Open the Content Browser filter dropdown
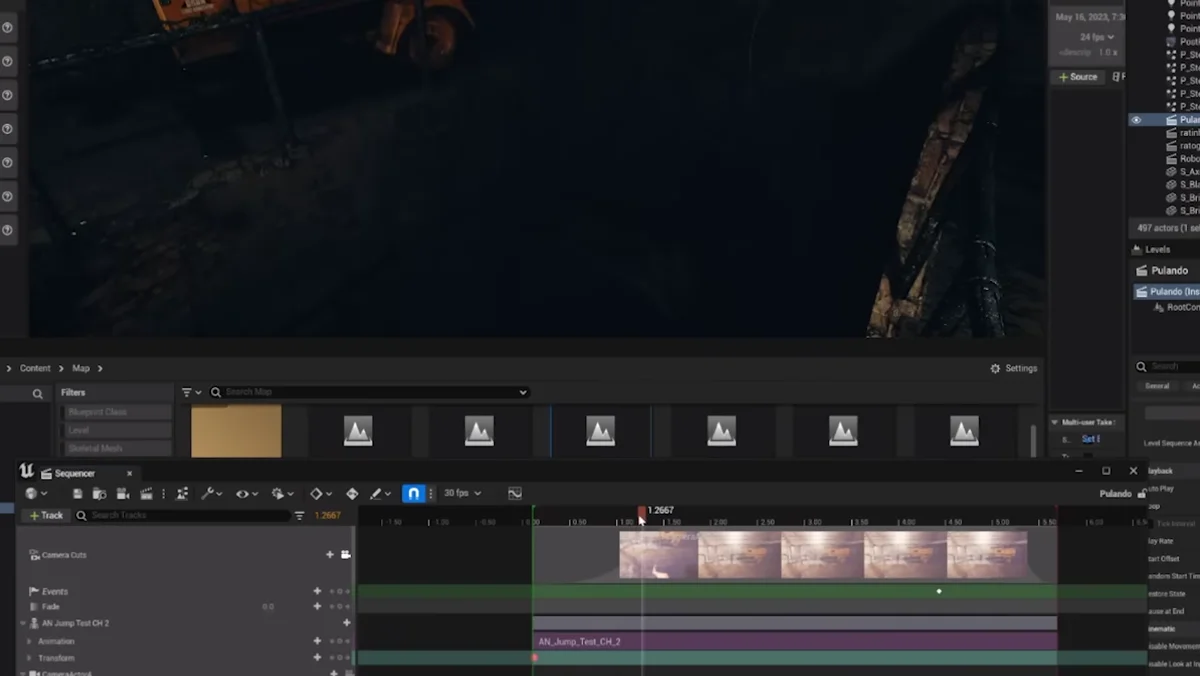The width and height of the screenshot is (1200, 676). 191,392
